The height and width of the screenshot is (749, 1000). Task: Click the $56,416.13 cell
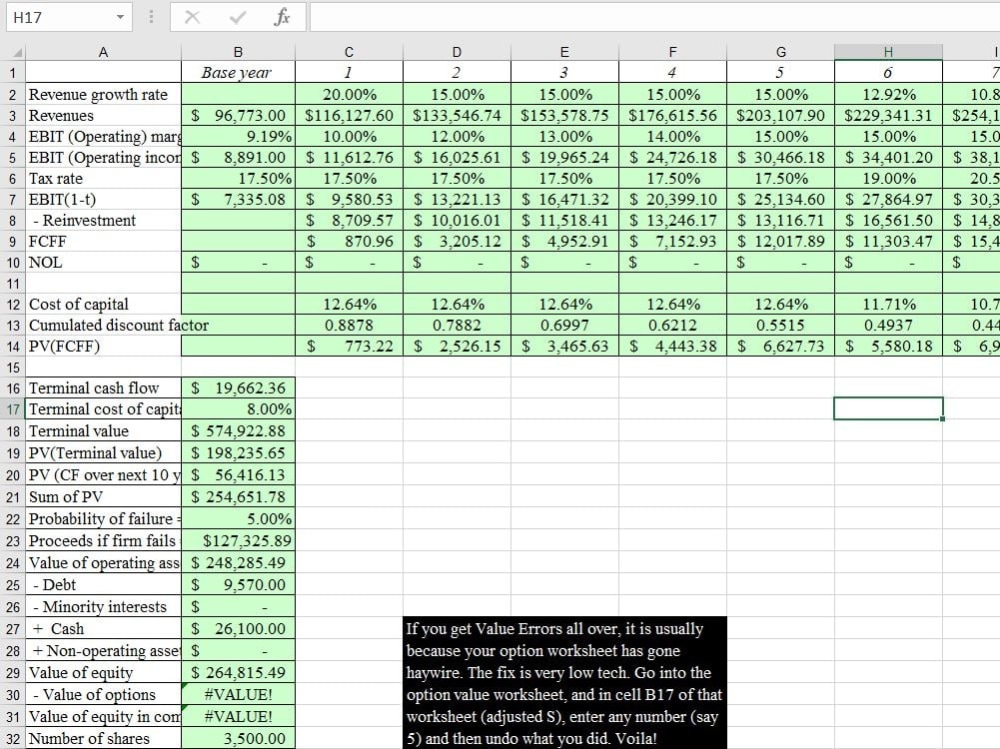coord(238,475)
